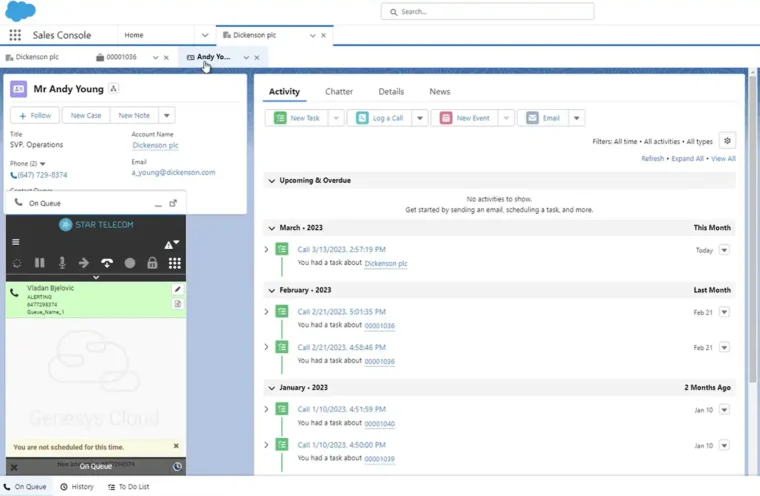The image size is (760, 496).
Task: Switch to the Chatter tab
Action: tap(339, 92)
